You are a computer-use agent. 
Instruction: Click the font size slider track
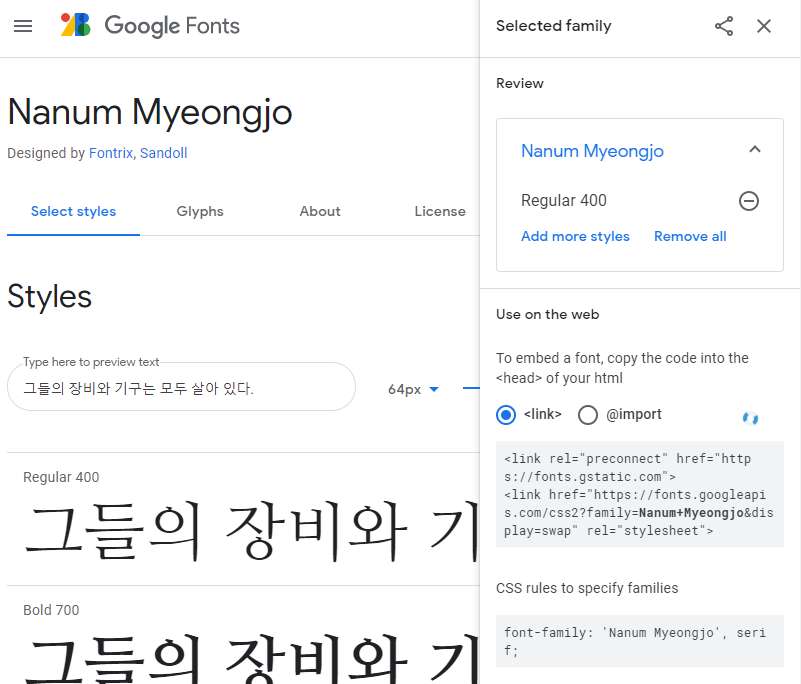point(471,388)
